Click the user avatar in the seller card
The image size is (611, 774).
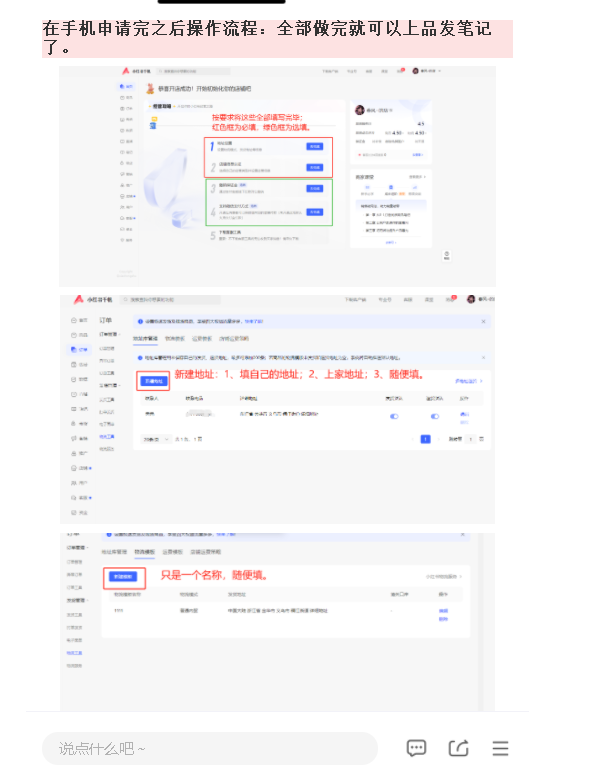coord(362,110)
